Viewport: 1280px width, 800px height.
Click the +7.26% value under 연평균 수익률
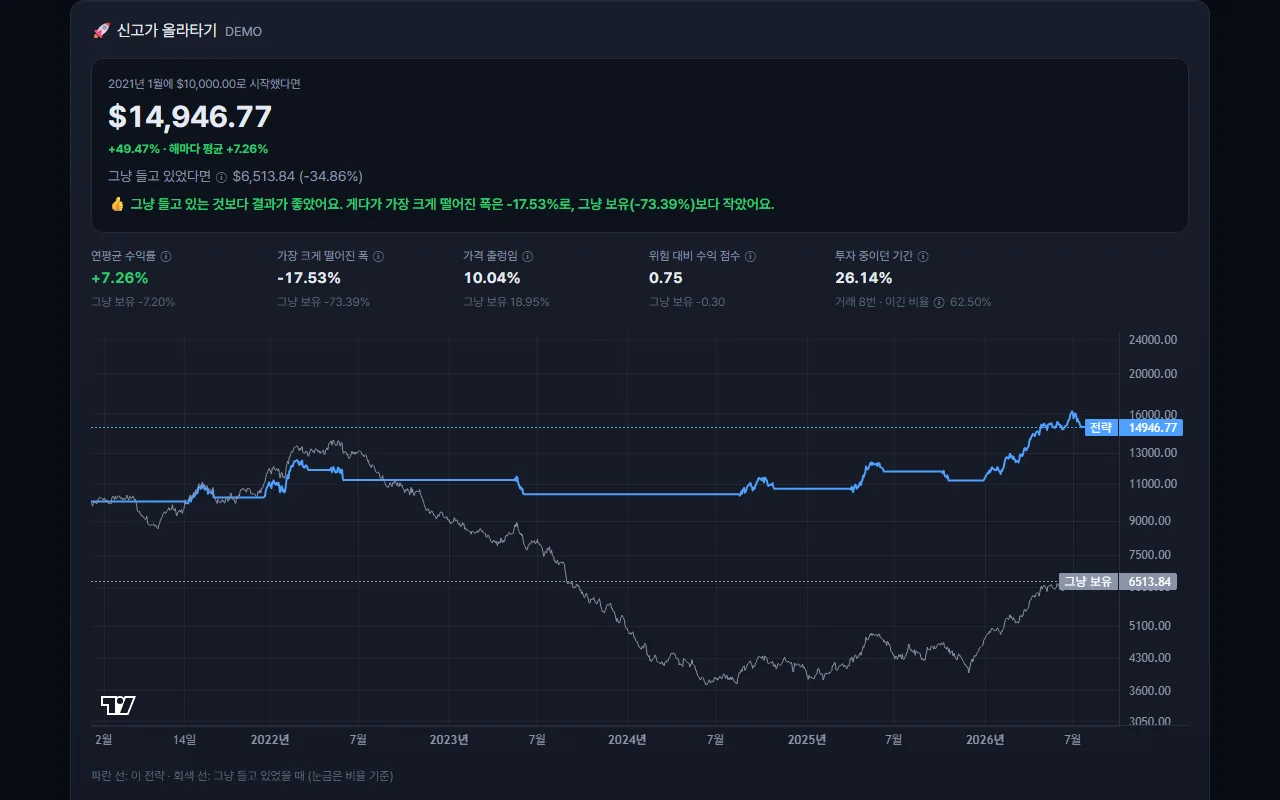click(x=120, y=278)
